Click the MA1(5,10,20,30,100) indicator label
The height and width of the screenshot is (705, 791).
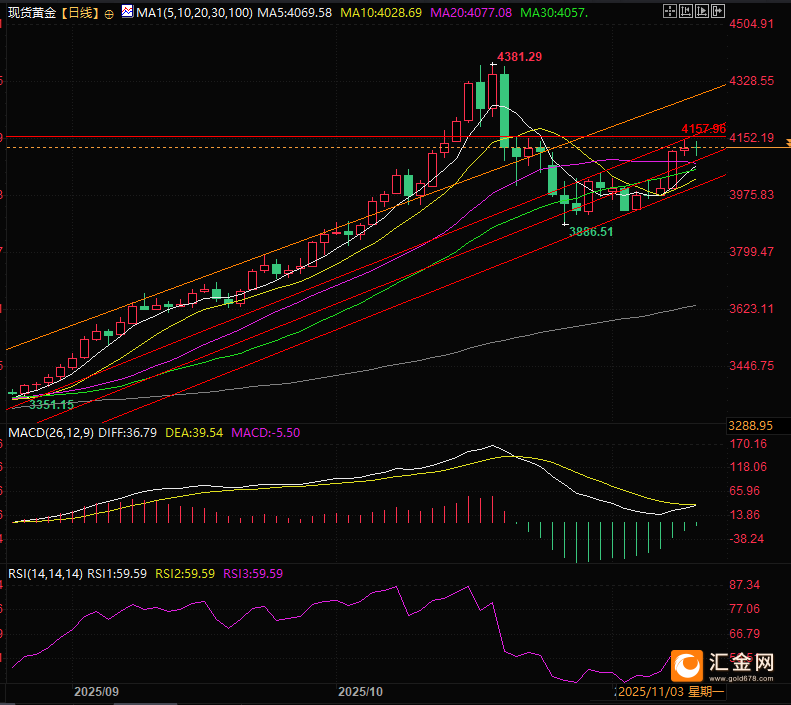point(194,13)
